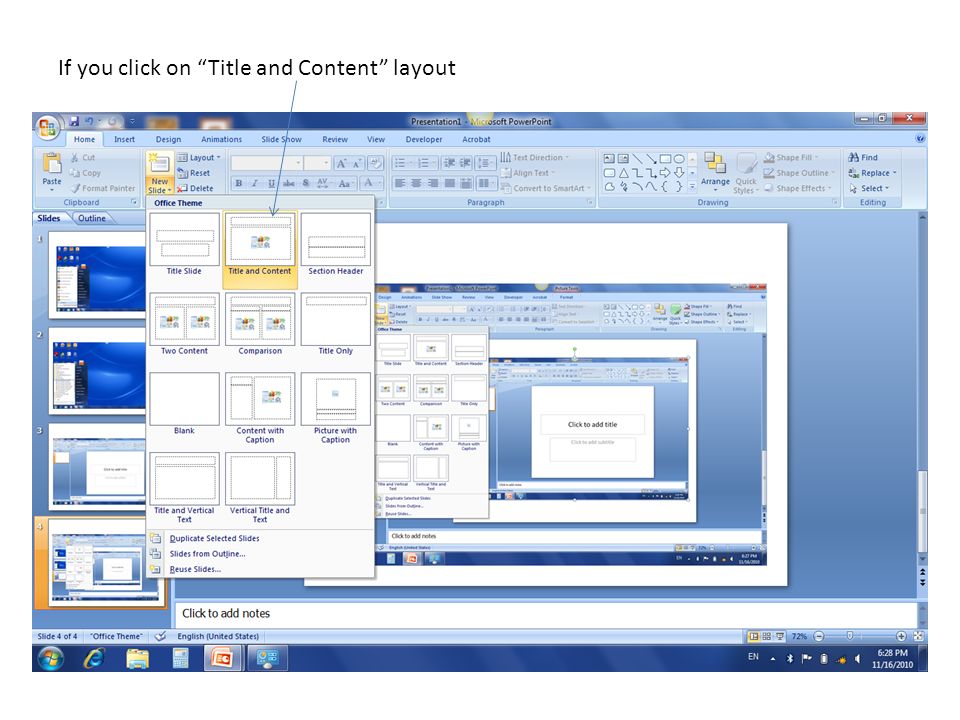Click the Save icon in Quick Access Toolbar

coord(74,121)
